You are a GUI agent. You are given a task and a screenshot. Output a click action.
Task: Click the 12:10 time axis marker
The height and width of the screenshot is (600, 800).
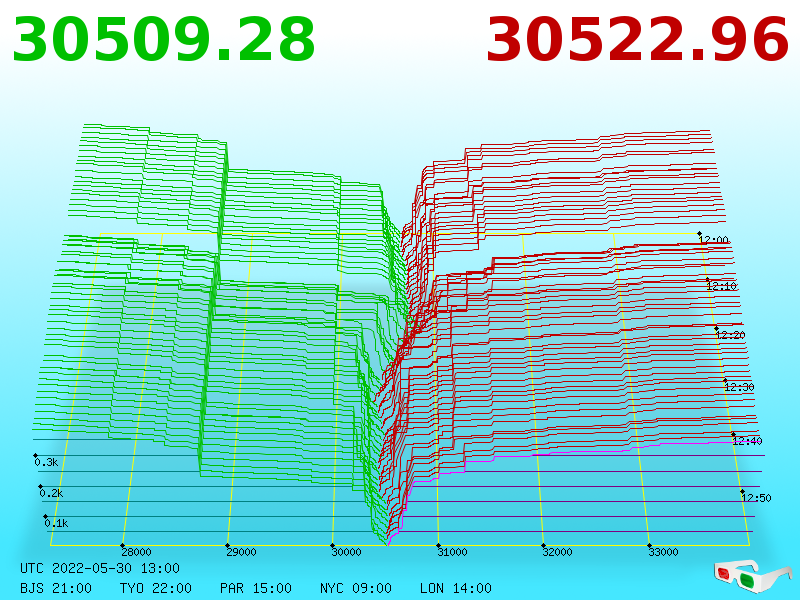(x=721, y=286)
